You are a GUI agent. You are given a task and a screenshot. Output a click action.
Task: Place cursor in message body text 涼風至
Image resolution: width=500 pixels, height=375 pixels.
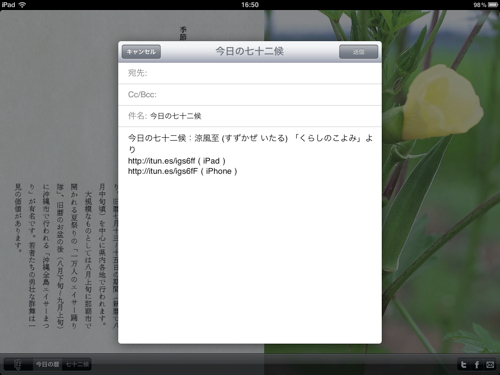(x=207, y=138)
